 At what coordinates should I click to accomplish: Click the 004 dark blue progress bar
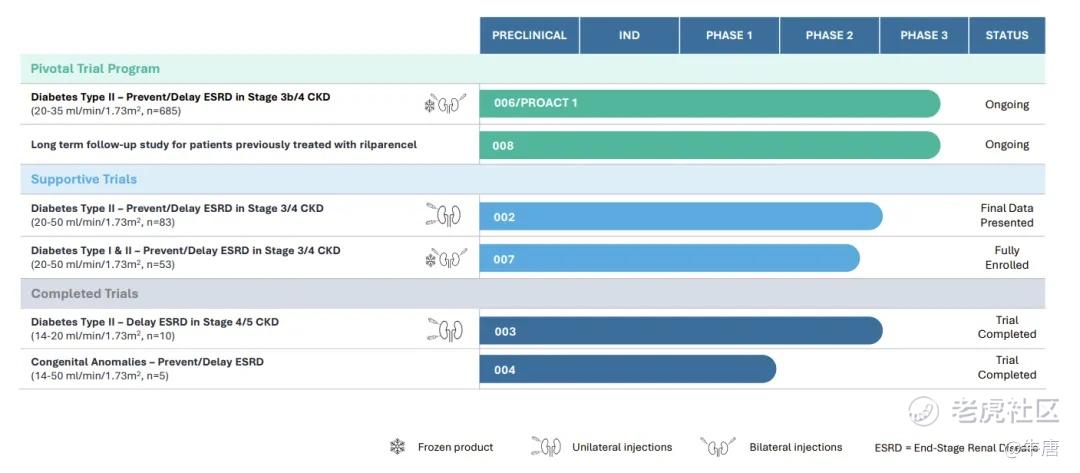pyautogui.click(x=628, y=369)
